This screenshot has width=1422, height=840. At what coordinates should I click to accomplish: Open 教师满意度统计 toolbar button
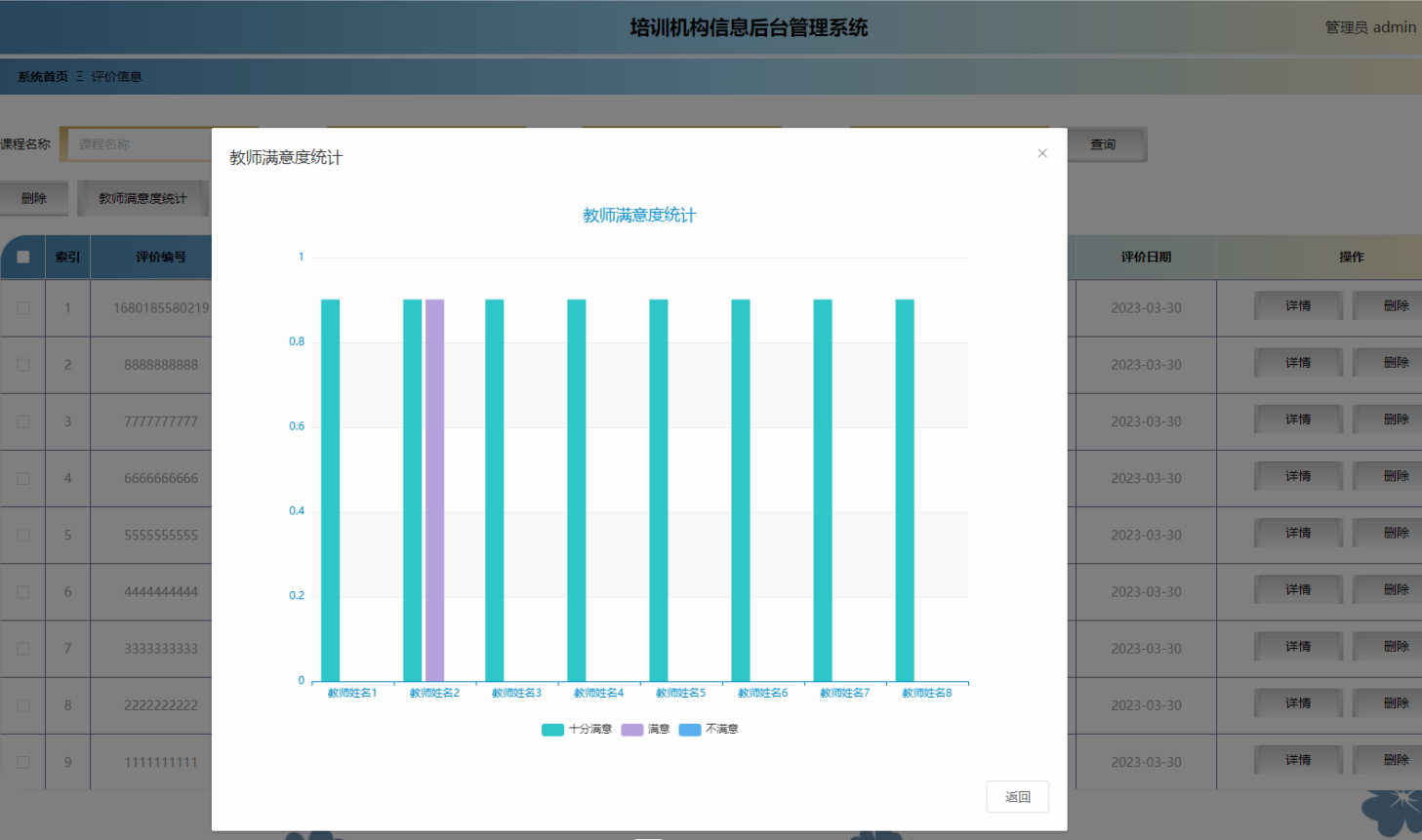pyautogui.click(x=143, y=198)
